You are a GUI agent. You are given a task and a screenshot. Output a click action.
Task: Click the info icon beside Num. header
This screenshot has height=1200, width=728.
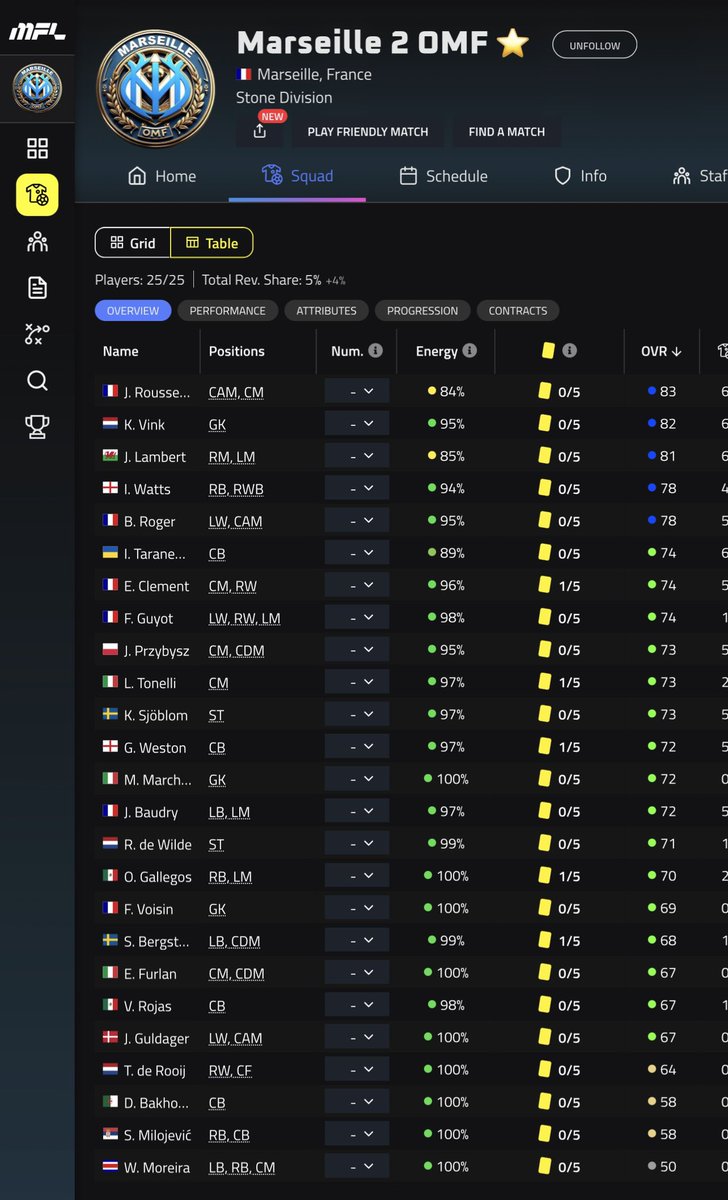[375, 351]
